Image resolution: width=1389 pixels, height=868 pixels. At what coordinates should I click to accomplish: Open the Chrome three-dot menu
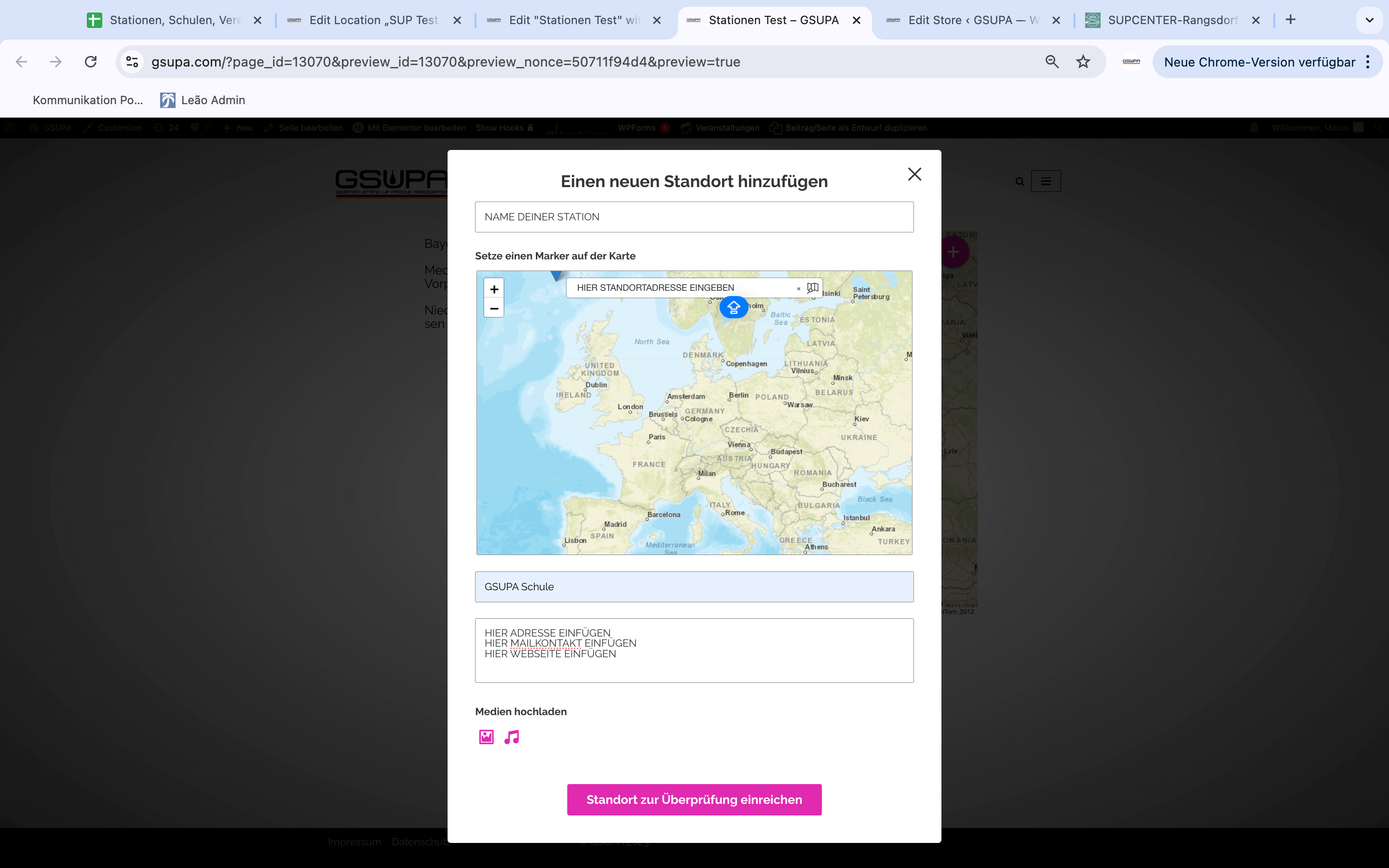coord(1368,62)
